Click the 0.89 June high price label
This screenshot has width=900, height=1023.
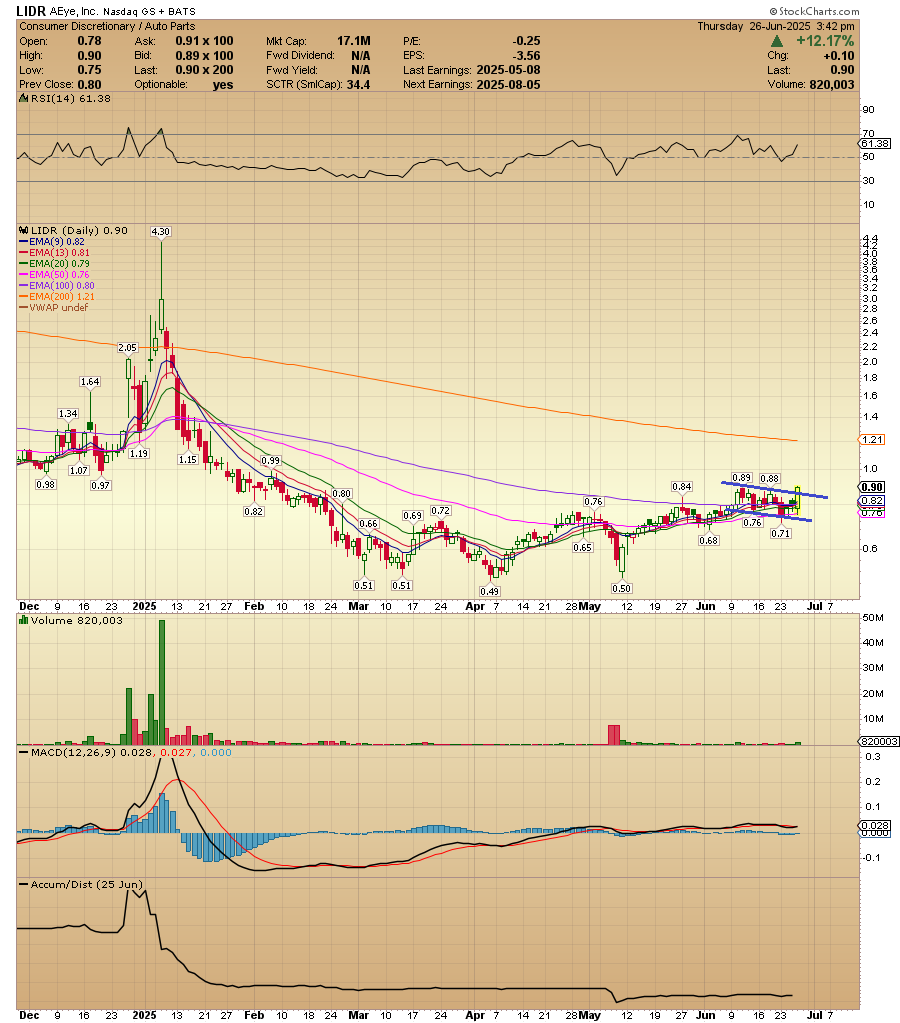coord(742,478)
